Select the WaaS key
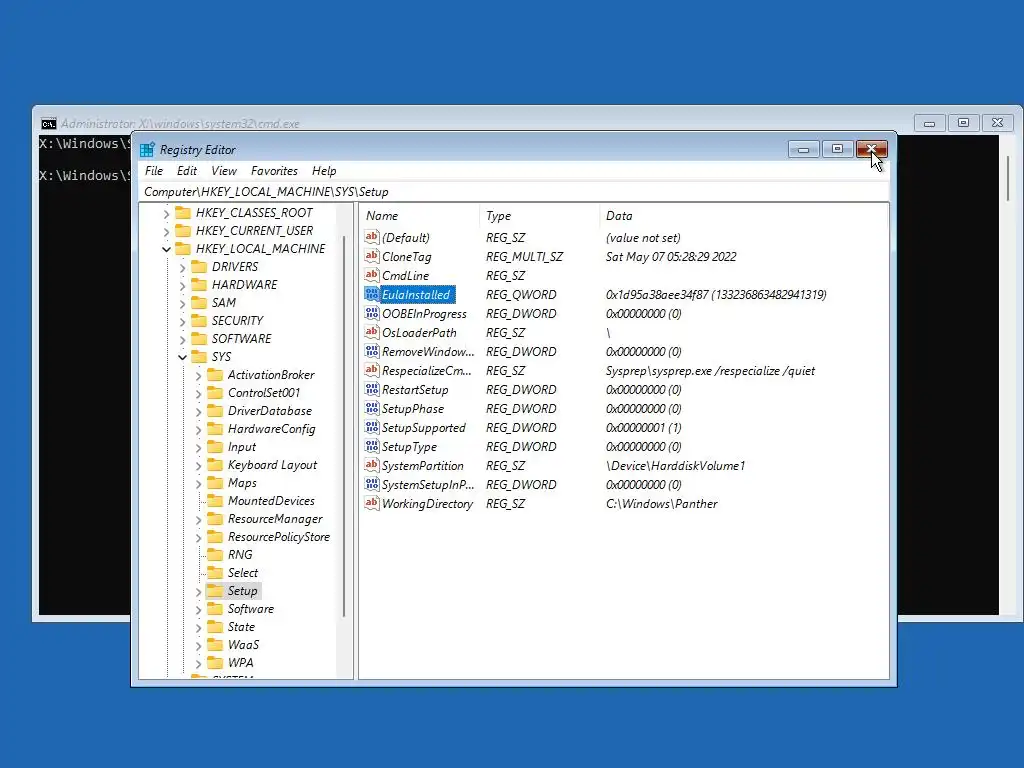1024x768 pixels. [x=243, y=645]
